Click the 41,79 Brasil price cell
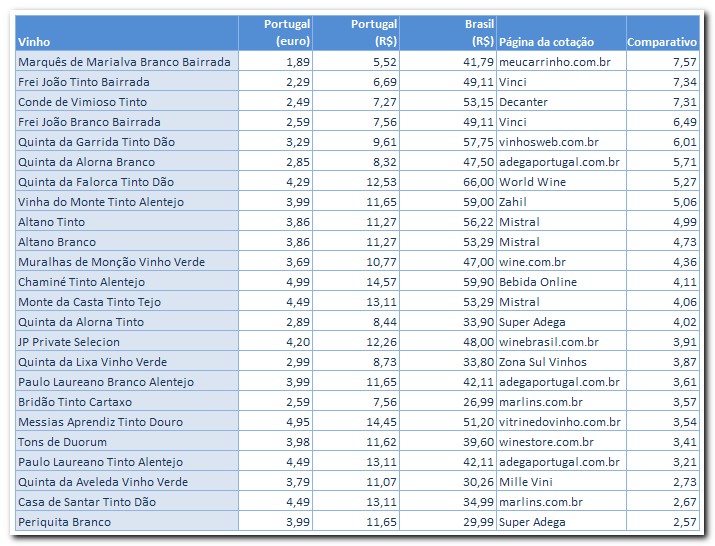This screenshot has height=546, width=715. tap(448, 61)
